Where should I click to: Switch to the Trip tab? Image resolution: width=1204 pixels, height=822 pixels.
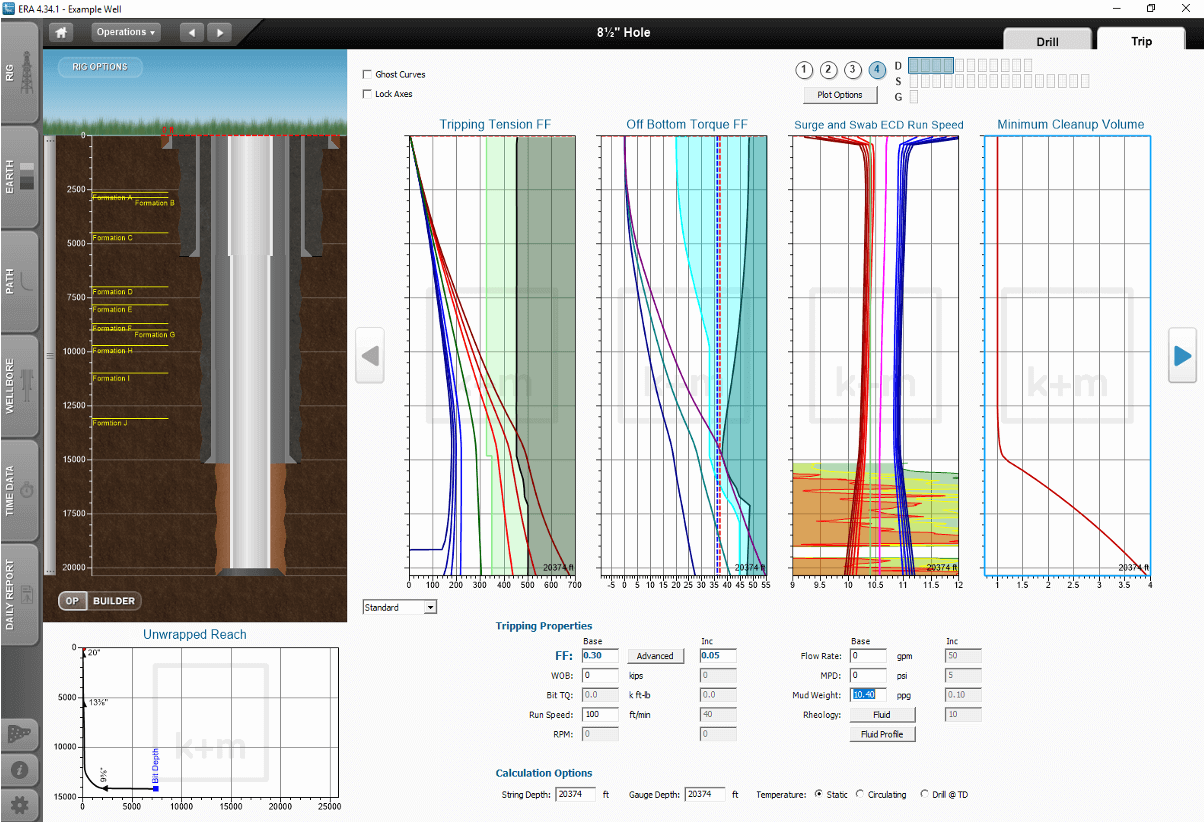coord(1141,41)
